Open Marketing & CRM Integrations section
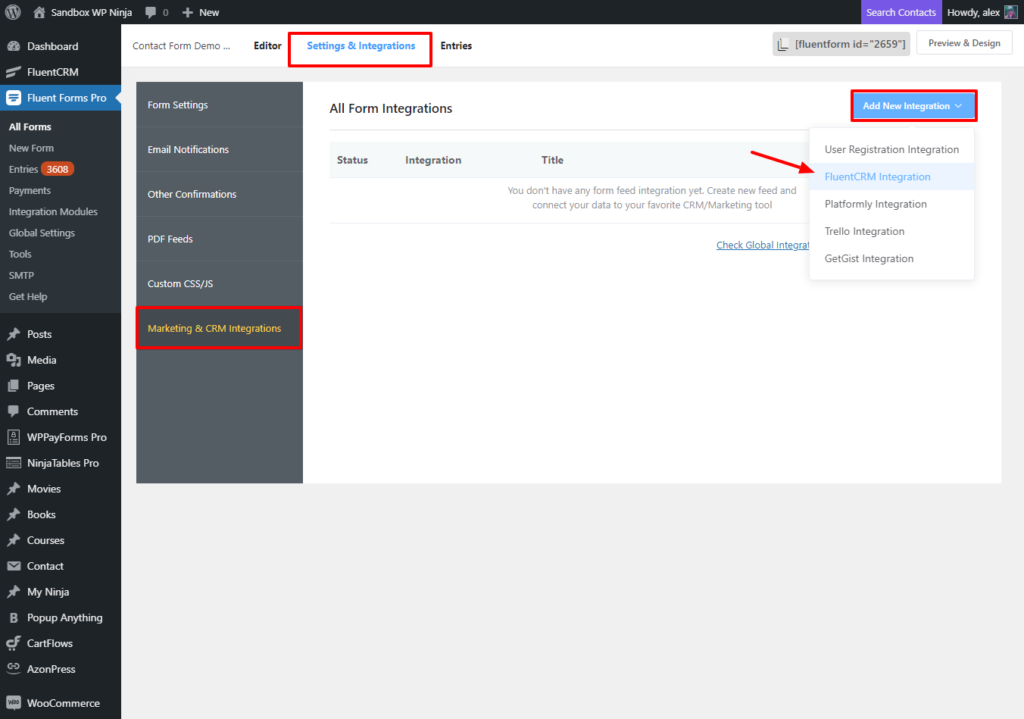The image size is (1024, 719). (x=219, y=328)
